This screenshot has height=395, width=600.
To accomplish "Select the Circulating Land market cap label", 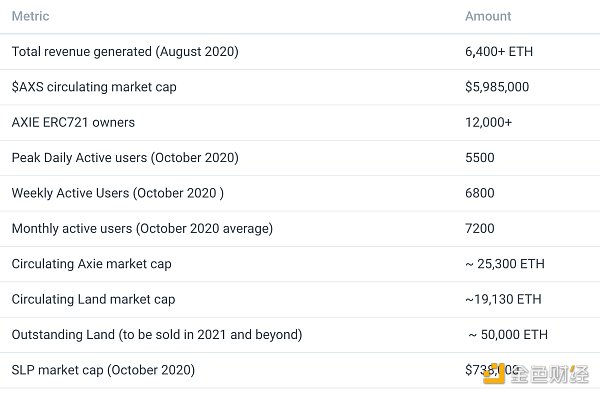I will 93,299.
